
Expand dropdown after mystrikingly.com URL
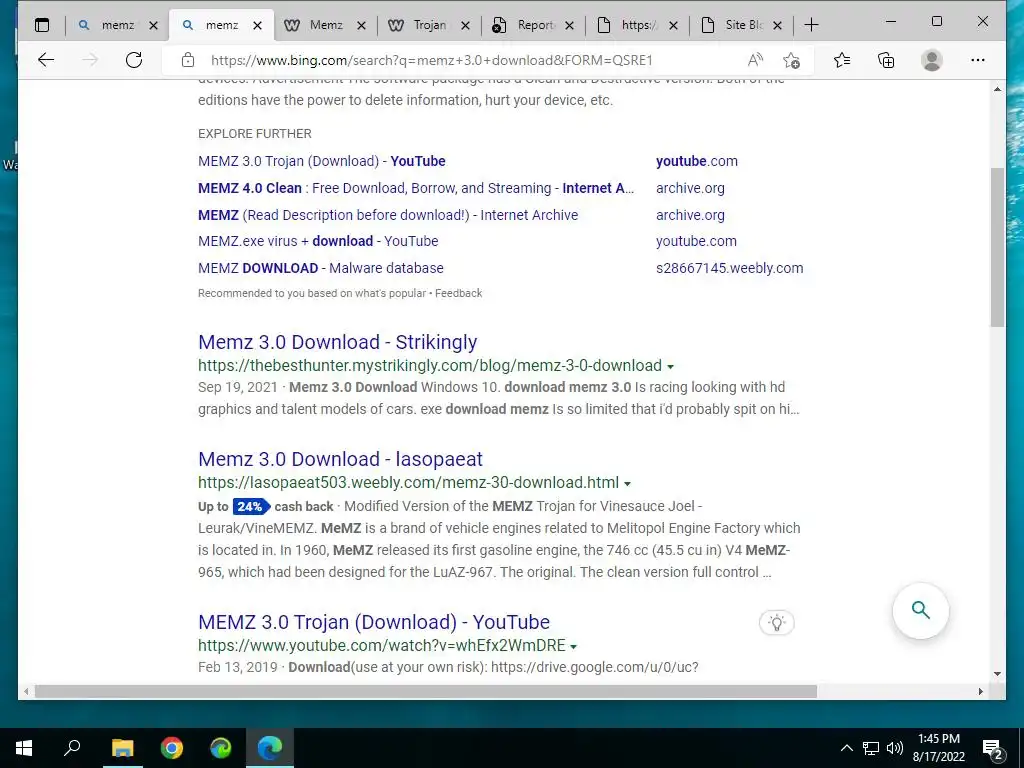point(671,367)
